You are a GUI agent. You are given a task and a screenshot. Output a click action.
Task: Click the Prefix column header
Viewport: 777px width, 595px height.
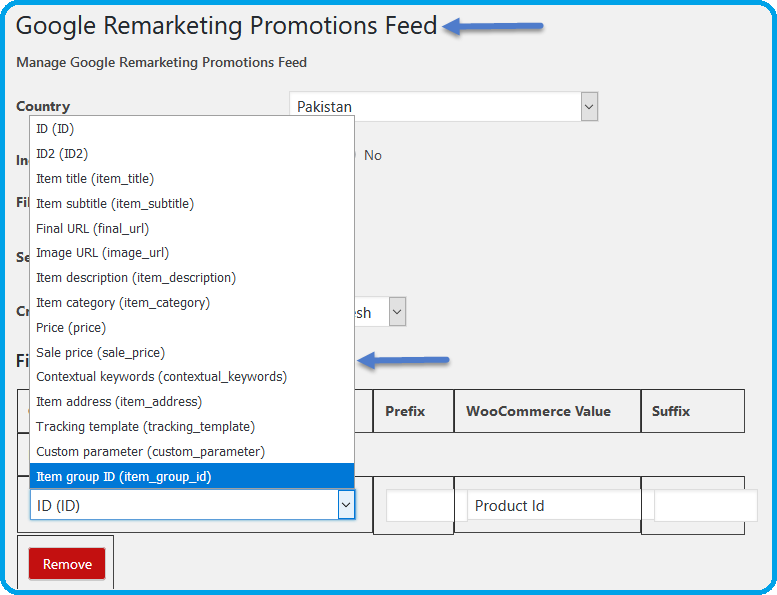coord(405,411)
